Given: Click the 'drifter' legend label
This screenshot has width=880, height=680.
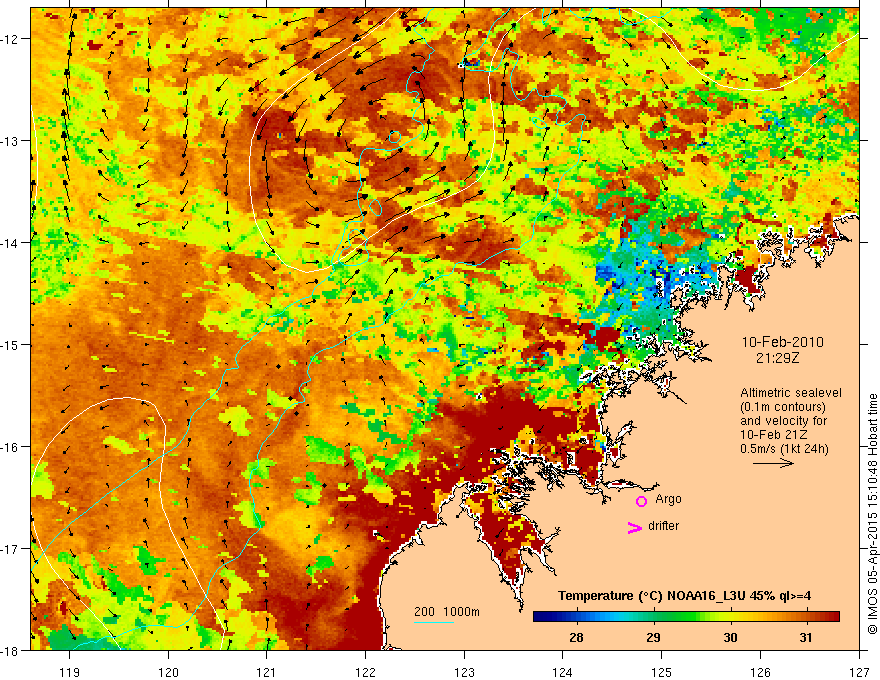Looking at the screenshot, I should [663, 526].
